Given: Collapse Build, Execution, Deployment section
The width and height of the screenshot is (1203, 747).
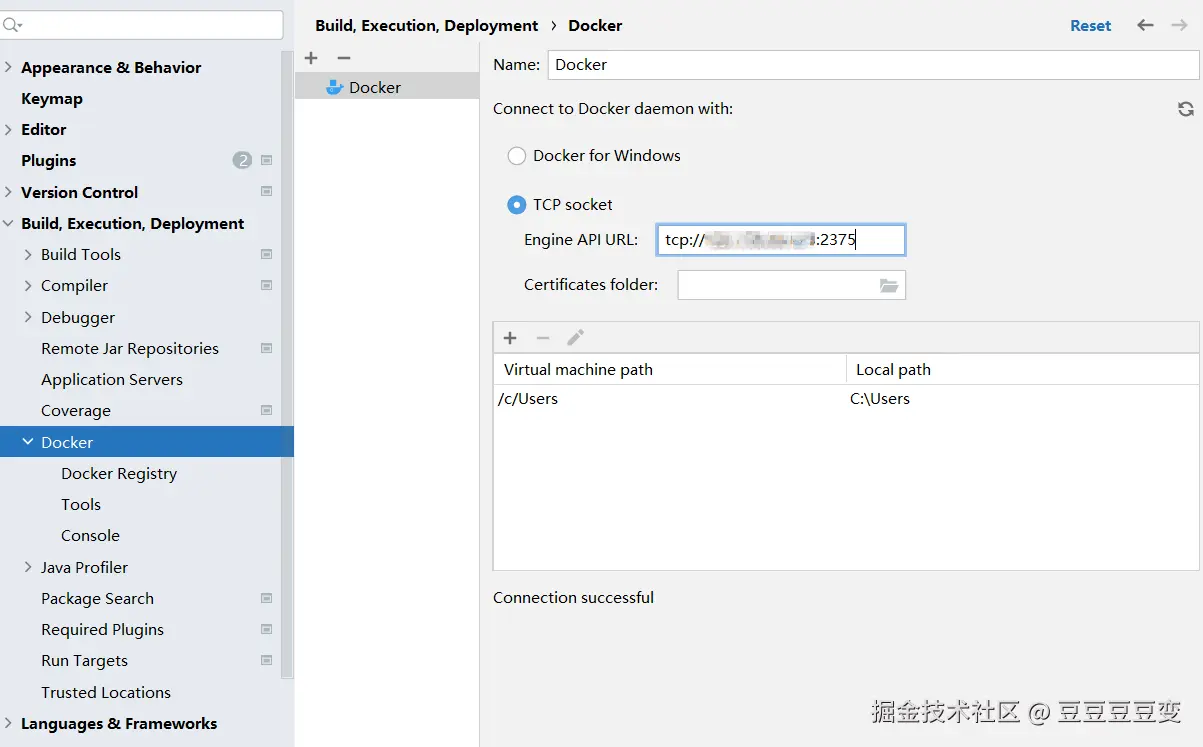Looking at the screenshot, I should [x=9, y=223].
